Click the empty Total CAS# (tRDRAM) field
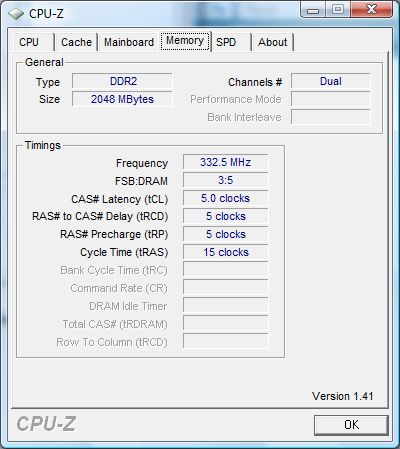The image size is (400, 449). pos(226,324)
